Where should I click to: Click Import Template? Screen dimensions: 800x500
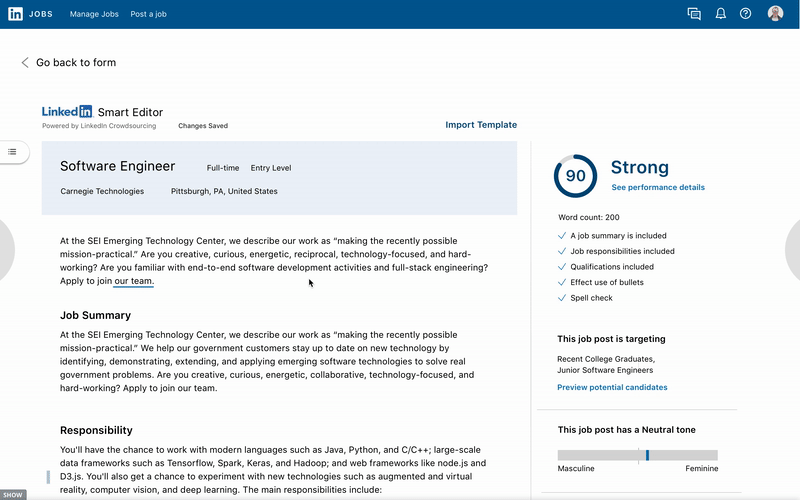point(481,124)
